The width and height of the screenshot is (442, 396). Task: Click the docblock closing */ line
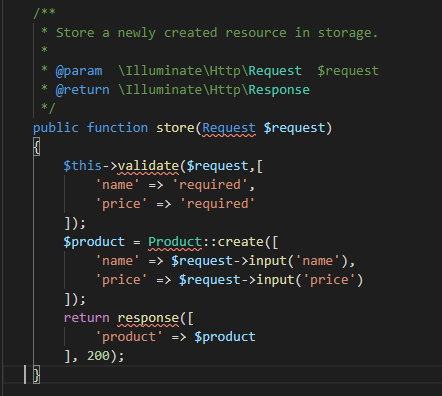pos(48,108)
